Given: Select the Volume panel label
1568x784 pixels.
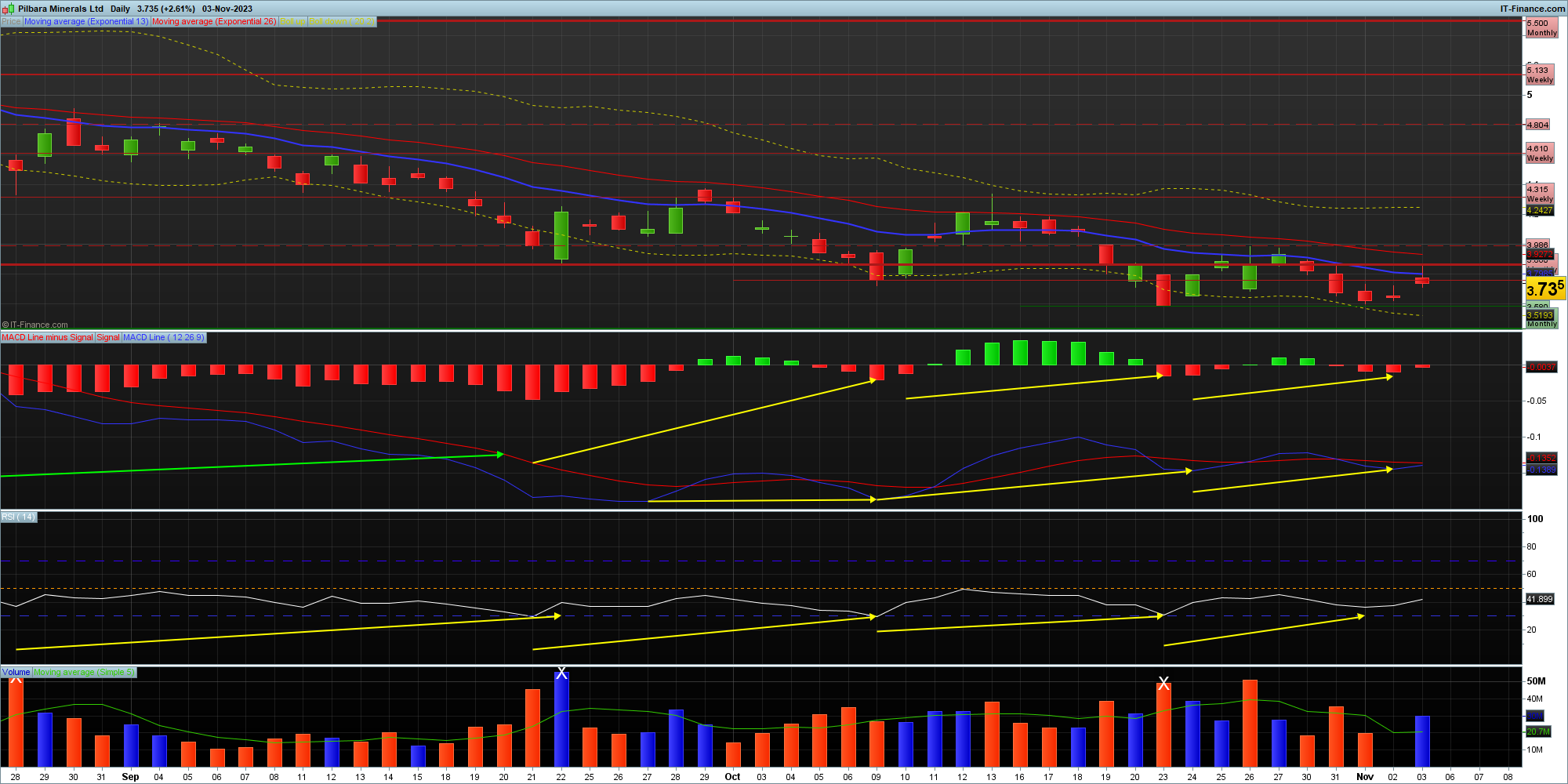Looking at the screenshot, I should pyautogui.click(x=16, y=673).
